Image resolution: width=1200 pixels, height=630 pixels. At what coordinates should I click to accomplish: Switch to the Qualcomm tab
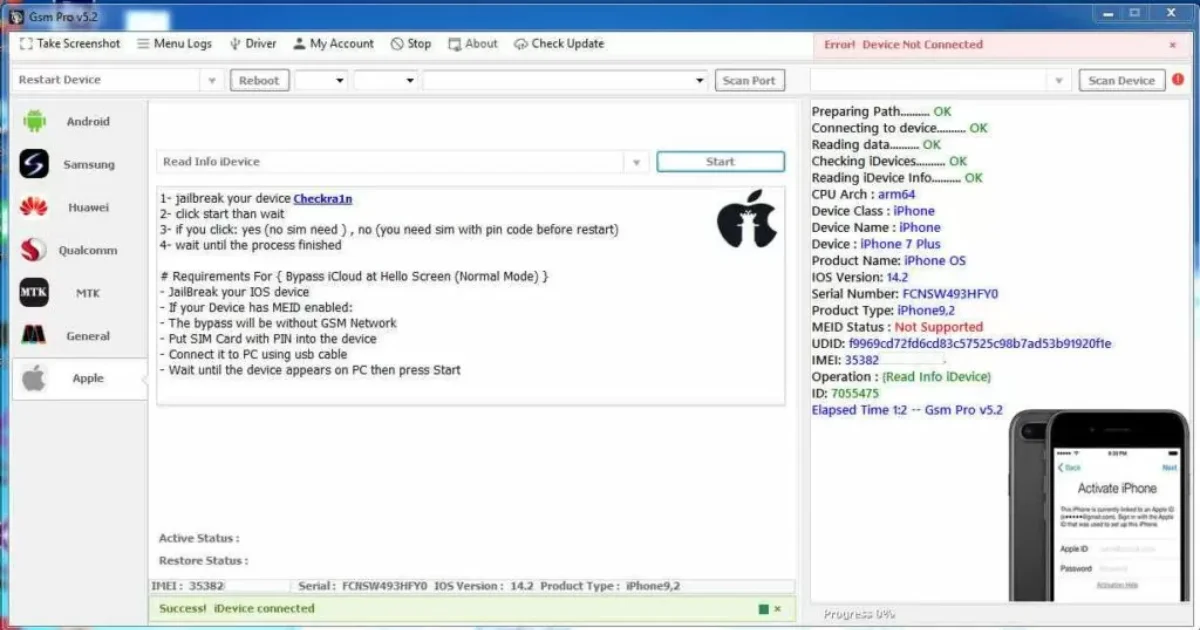[88, 250]
